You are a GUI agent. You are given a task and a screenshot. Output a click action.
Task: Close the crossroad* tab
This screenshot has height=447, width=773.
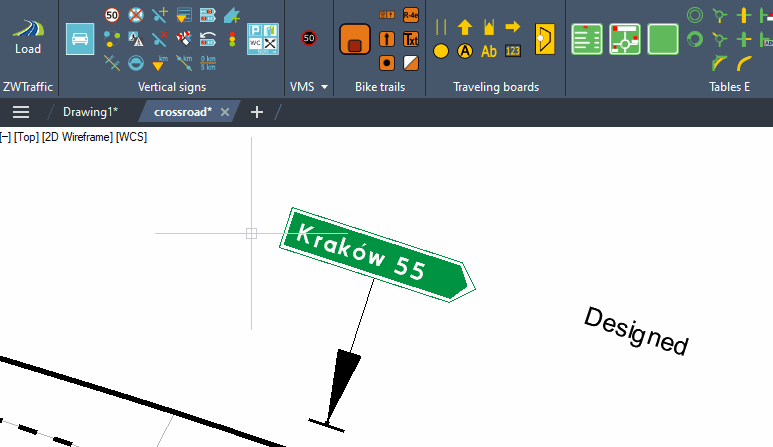pyautogui.click(x=225, y=112)
